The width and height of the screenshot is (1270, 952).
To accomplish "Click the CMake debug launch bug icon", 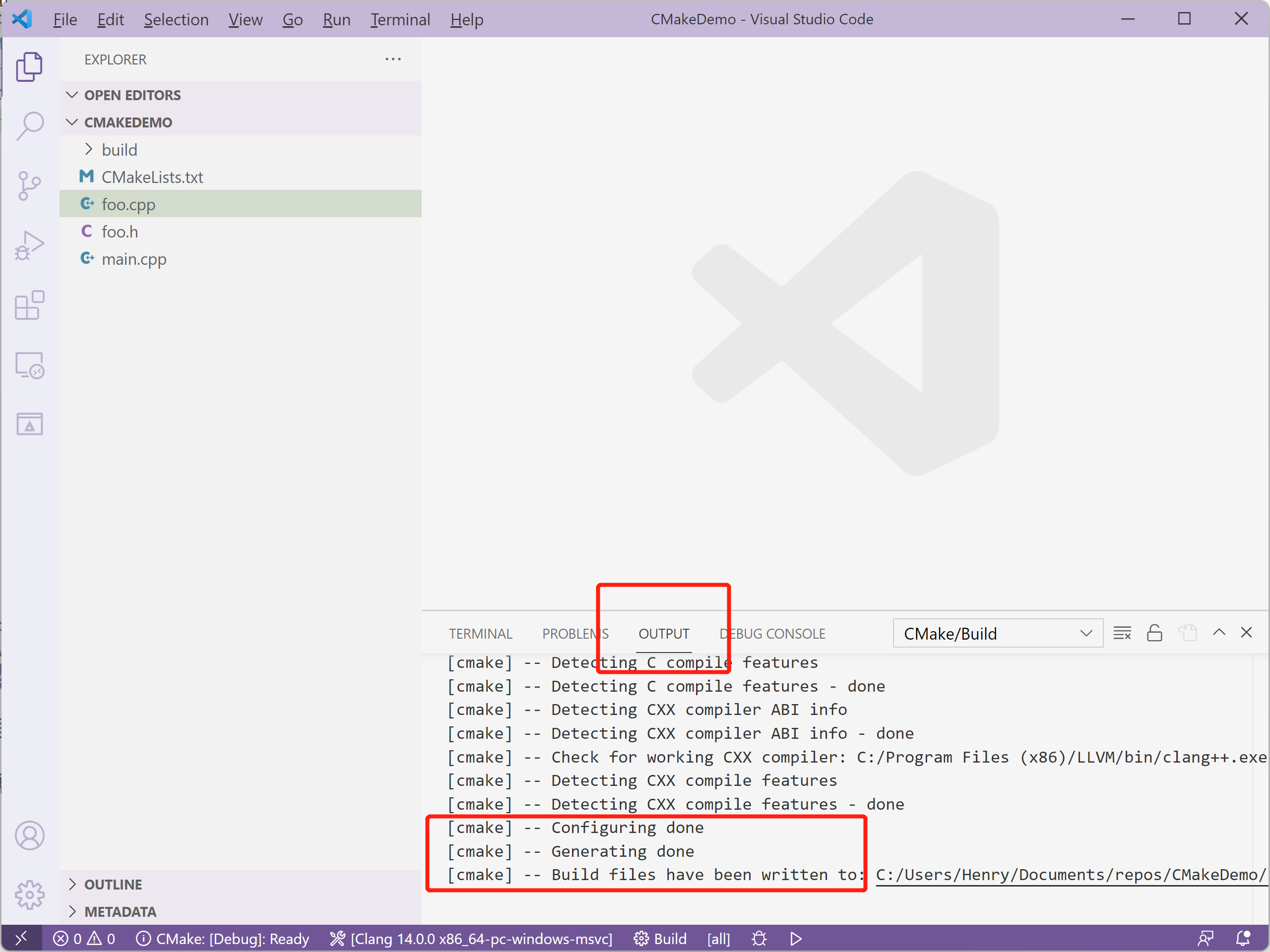I will click(759, 939).
